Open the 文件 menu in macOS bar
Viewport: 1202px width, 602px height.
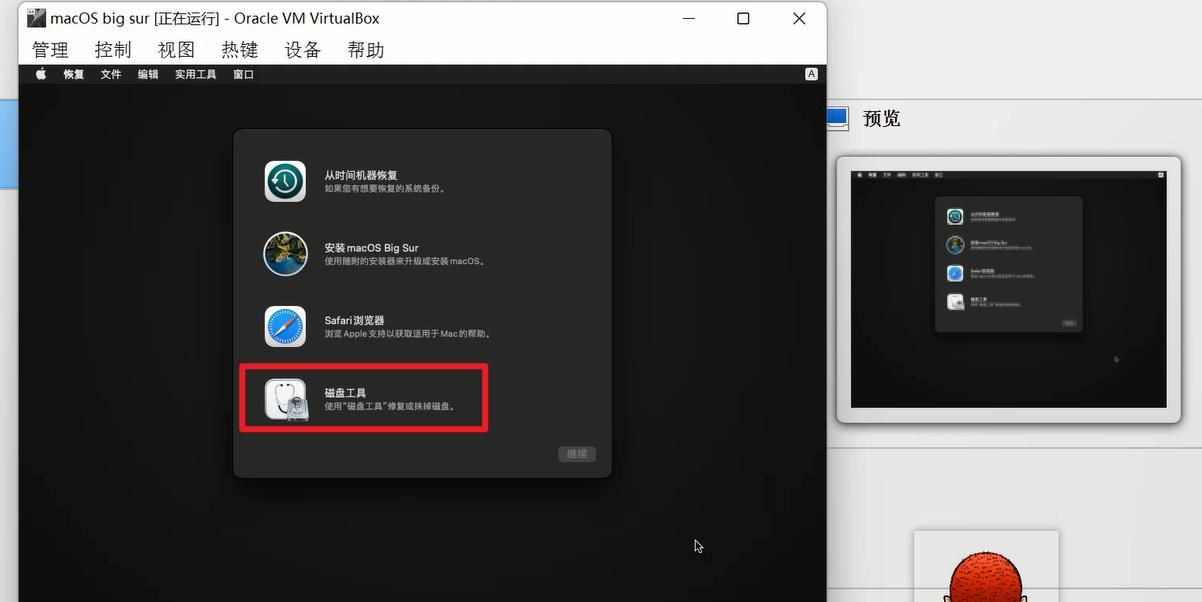(x=111, y=74)
